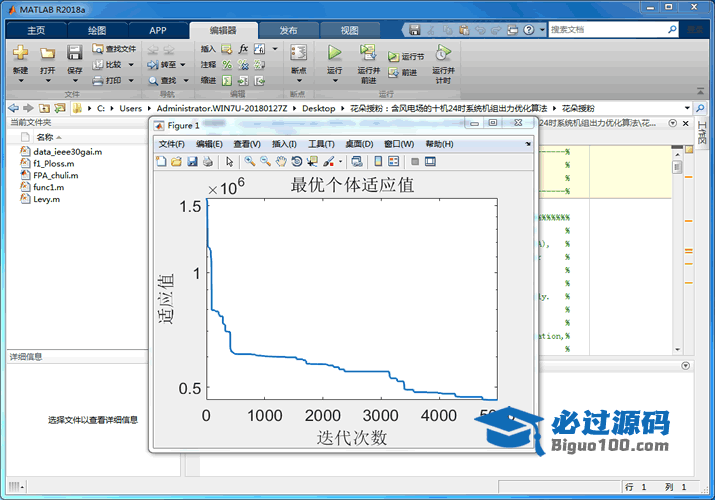Click the green Run button icon
This screenshot has width=715, height=500.
click(x=334, y=53)
